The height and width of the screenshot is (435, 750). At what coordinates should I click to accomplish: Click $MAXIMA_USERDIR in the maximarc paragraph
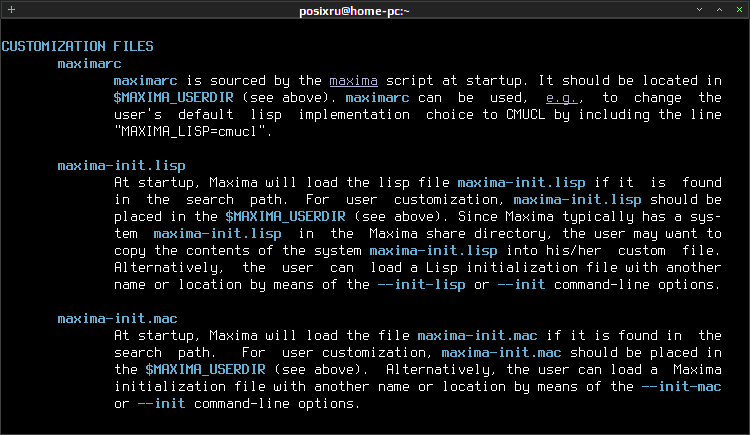click(x=174, y=98)
